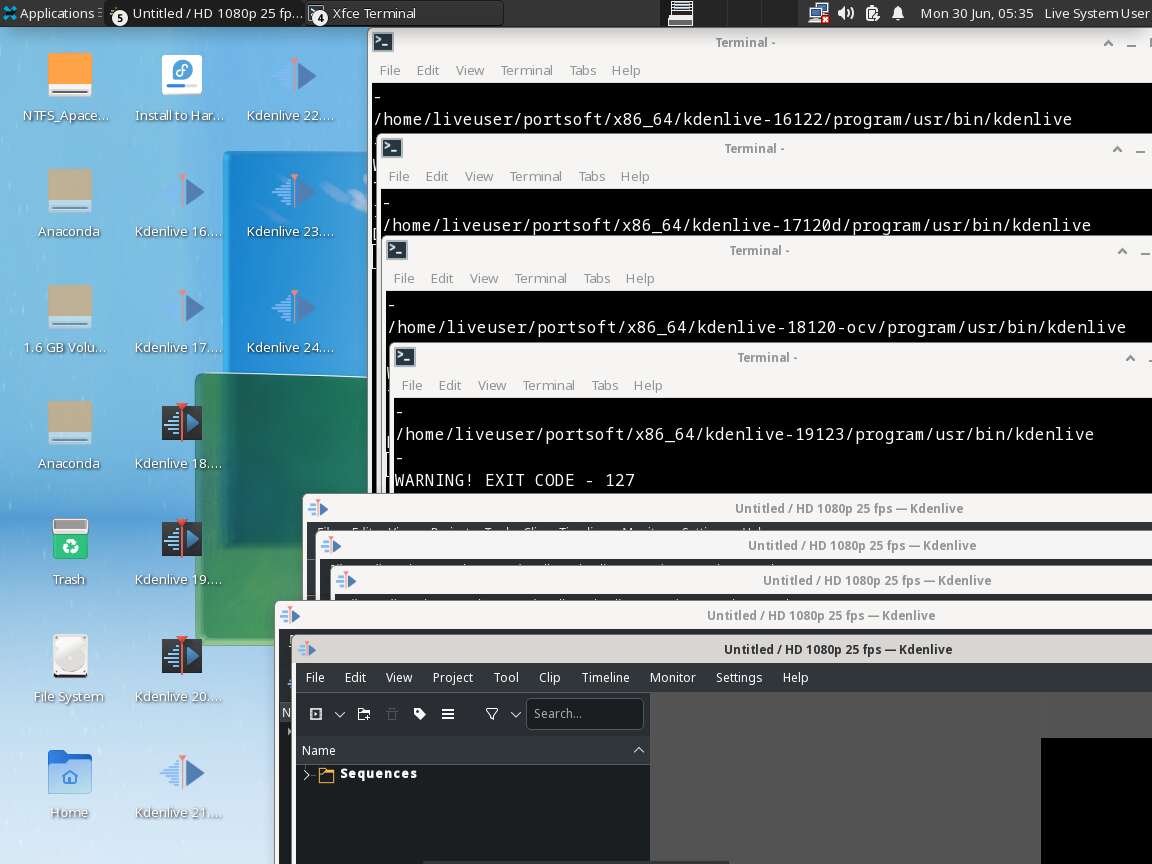Click the Delete (trash) icon in bin toolbar
This screenshot has width=1152, height=864.
click(392, 713)
